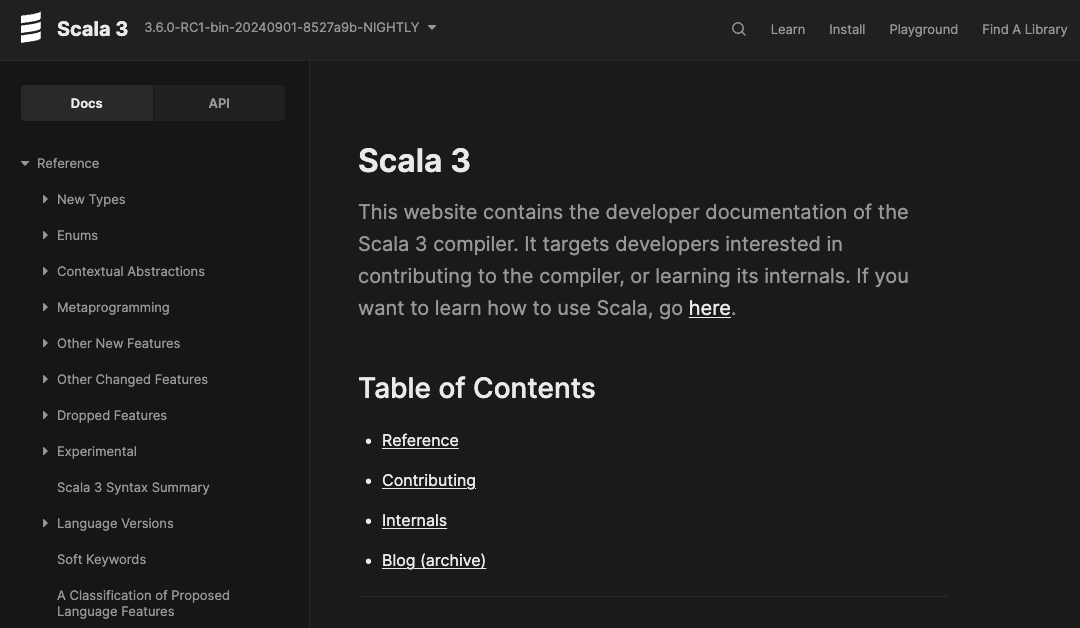Open Other Changed Features sidebar entry
1080x628 pixels.
point(132,379)
